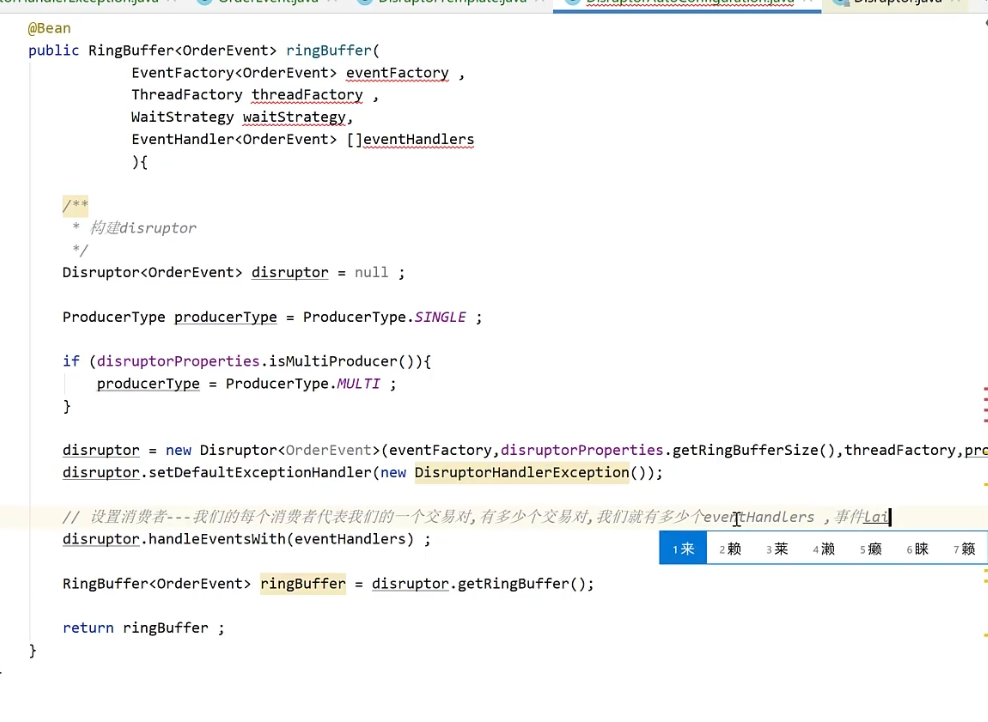This screenshot has width=988, height=722.
Task: Open the Disruptor.java editor tab
Action: pyautogui.click(x=897, y=3)
